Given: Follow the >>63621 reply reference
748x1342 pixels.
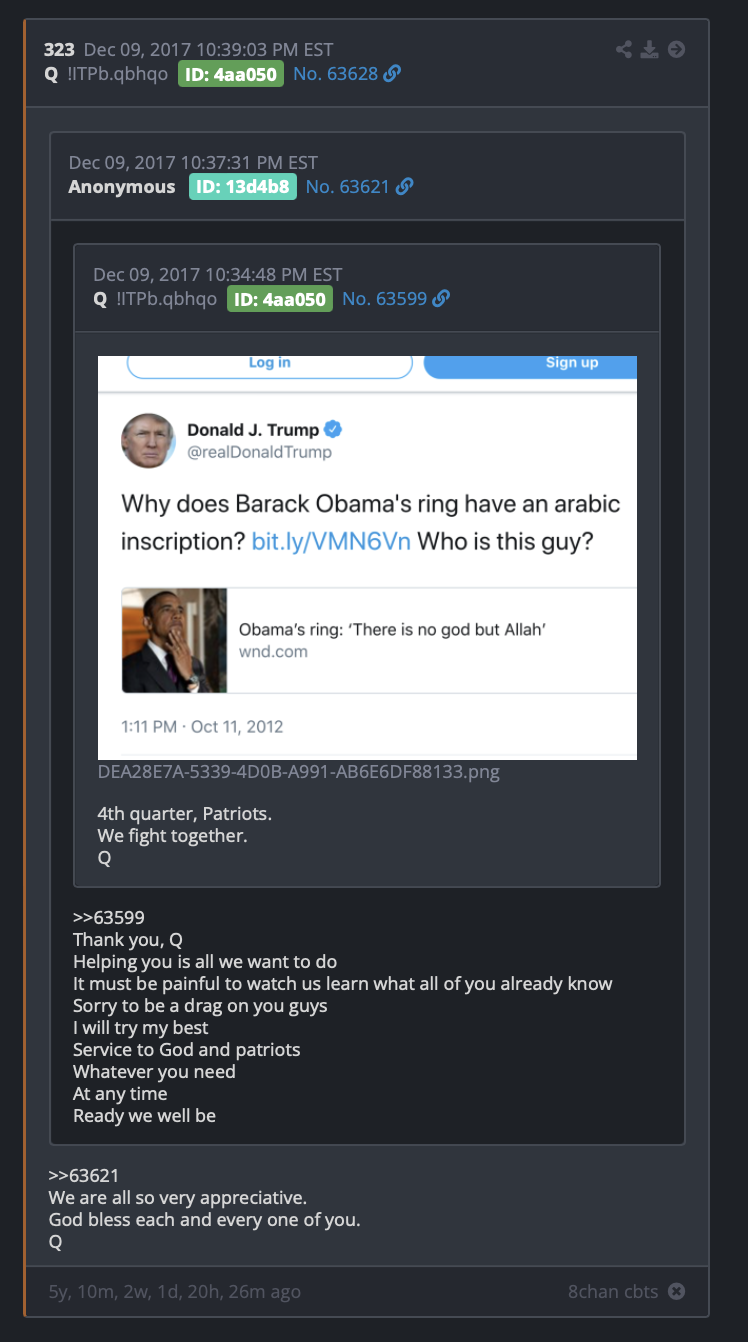Looking at the screenshot, I should click(x=84, y=1175).
